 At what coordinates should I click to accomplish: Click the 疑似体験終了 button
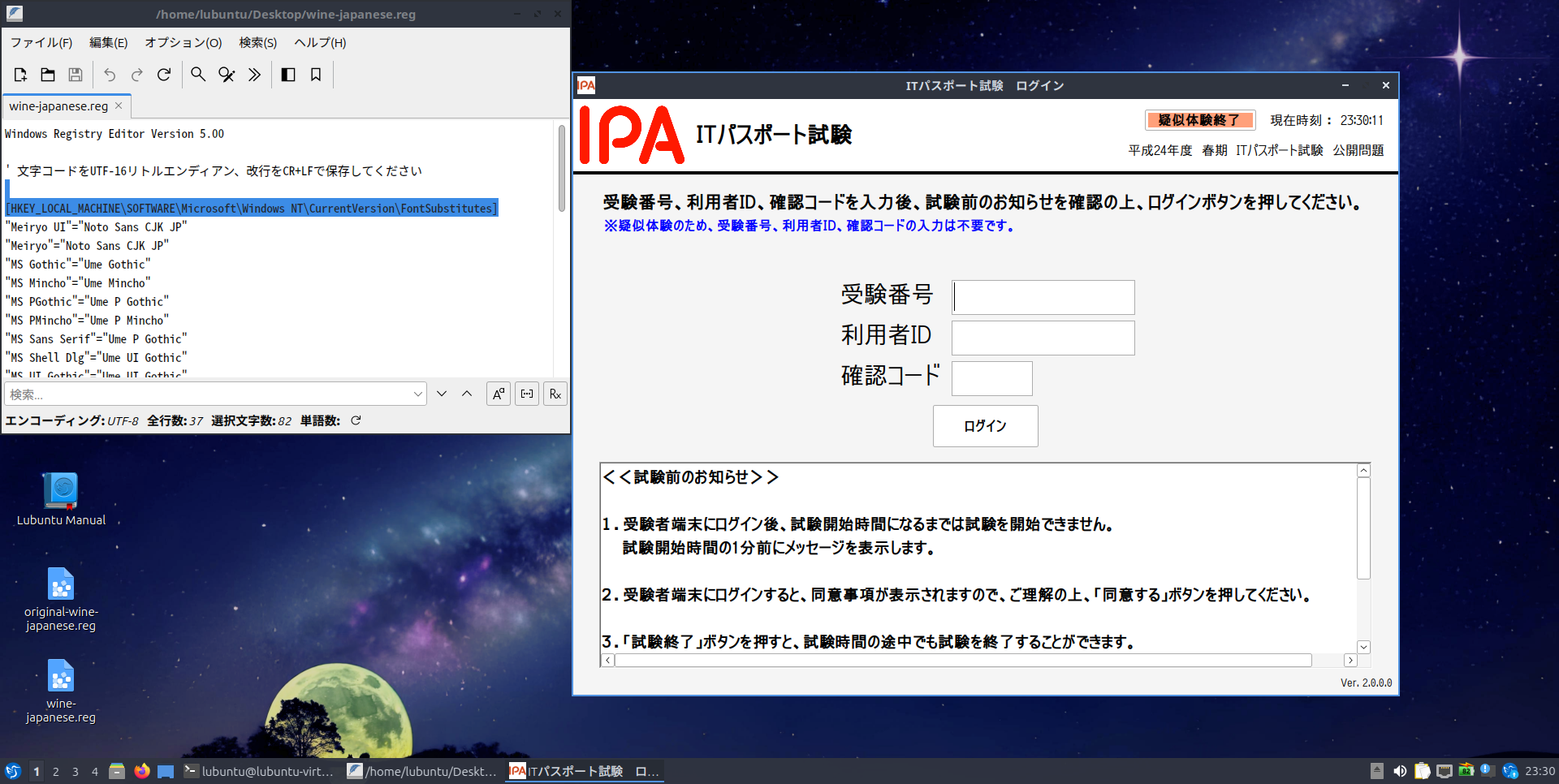pos(1199,120)
